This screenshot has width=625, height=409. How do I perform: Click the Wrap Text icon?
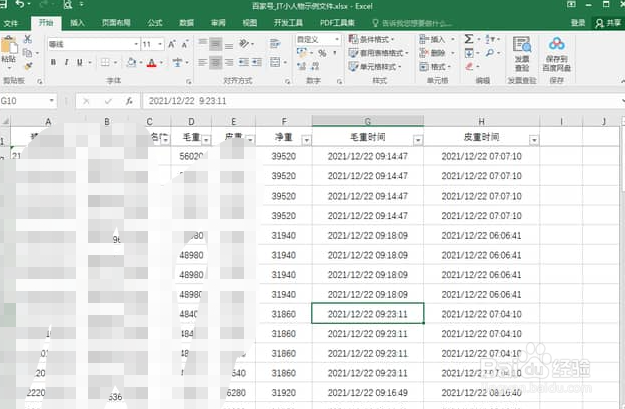coord(275,43)
